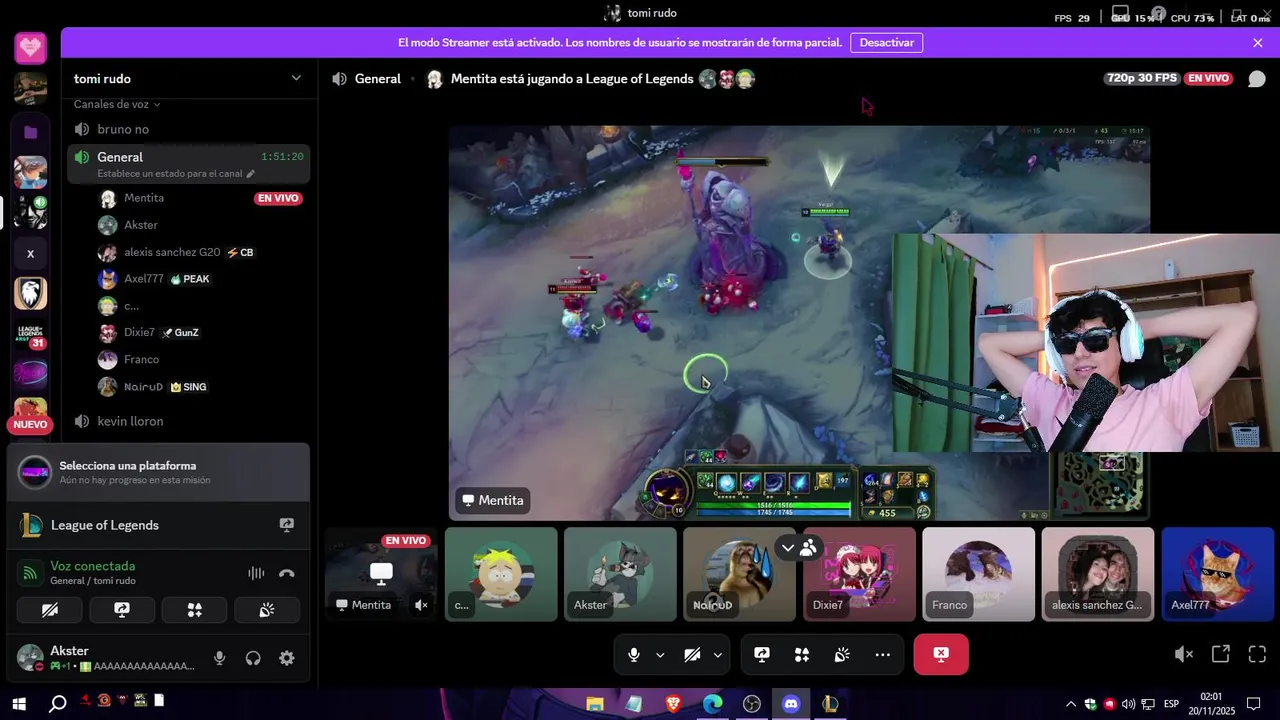Screen dimensions: 1280x720
Task: Open the soundboard in the voice panel
Action: tap(267, 610)
